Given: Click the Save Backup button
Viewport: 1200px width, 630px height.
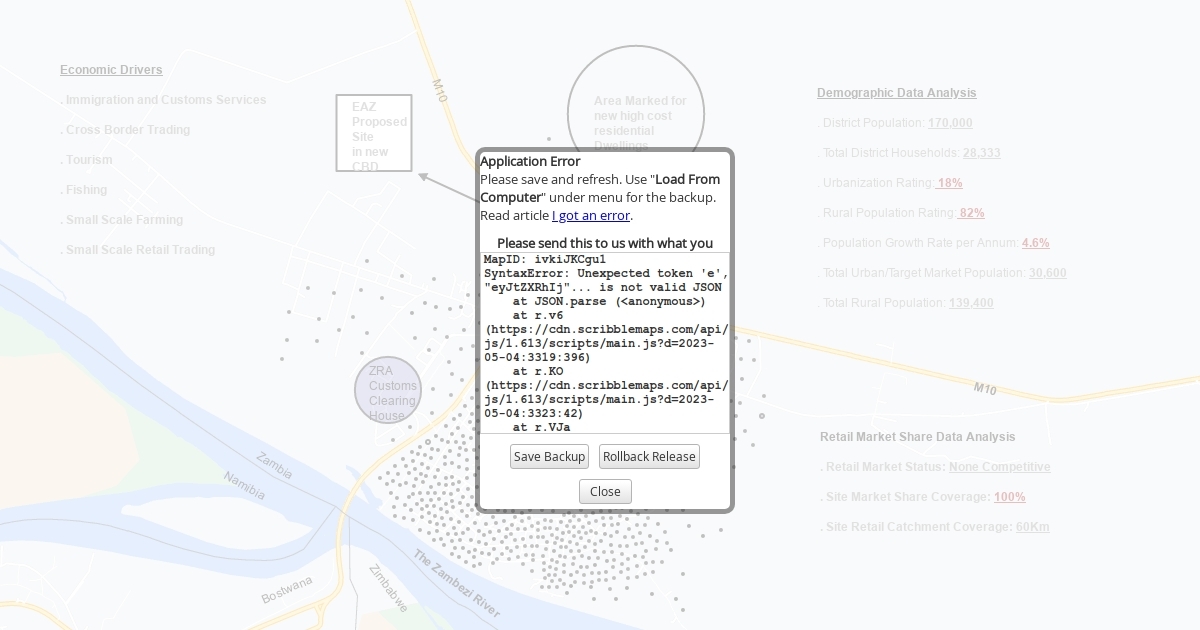Looking at the screenshot, I should [x=549, y=457].
